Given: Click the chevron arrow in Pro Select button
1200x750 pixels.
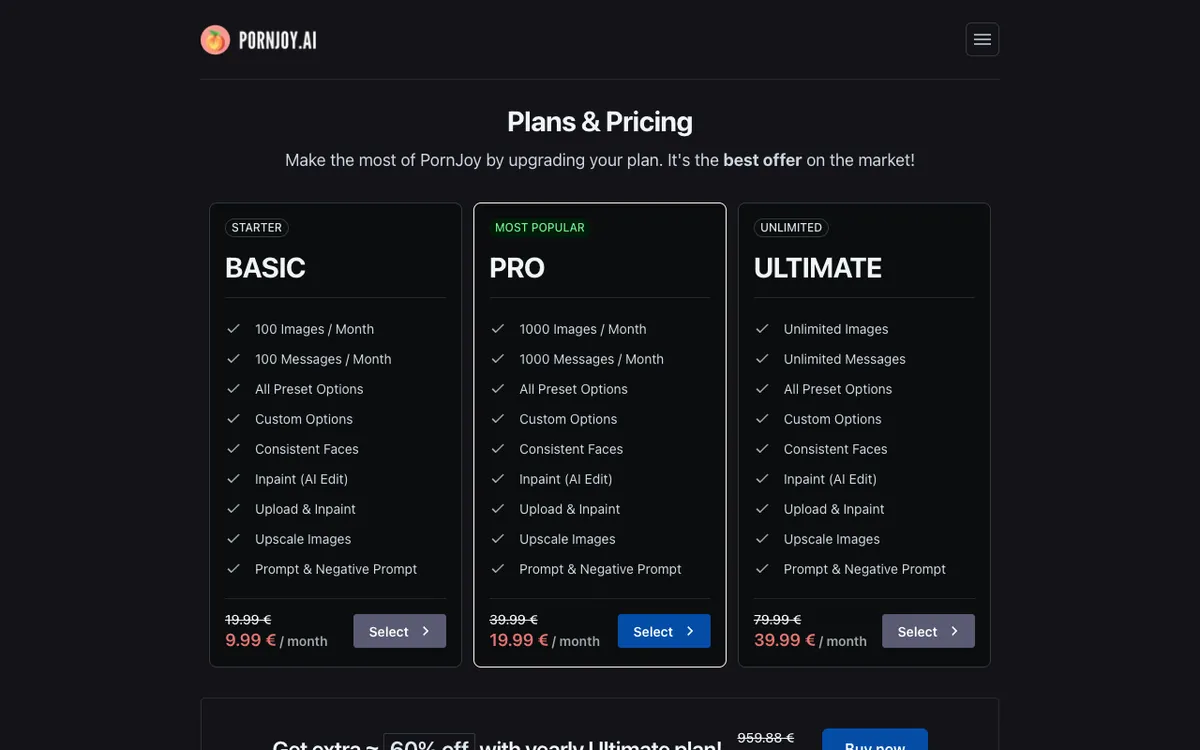Looking at the screenshot, I should point(690,631).
